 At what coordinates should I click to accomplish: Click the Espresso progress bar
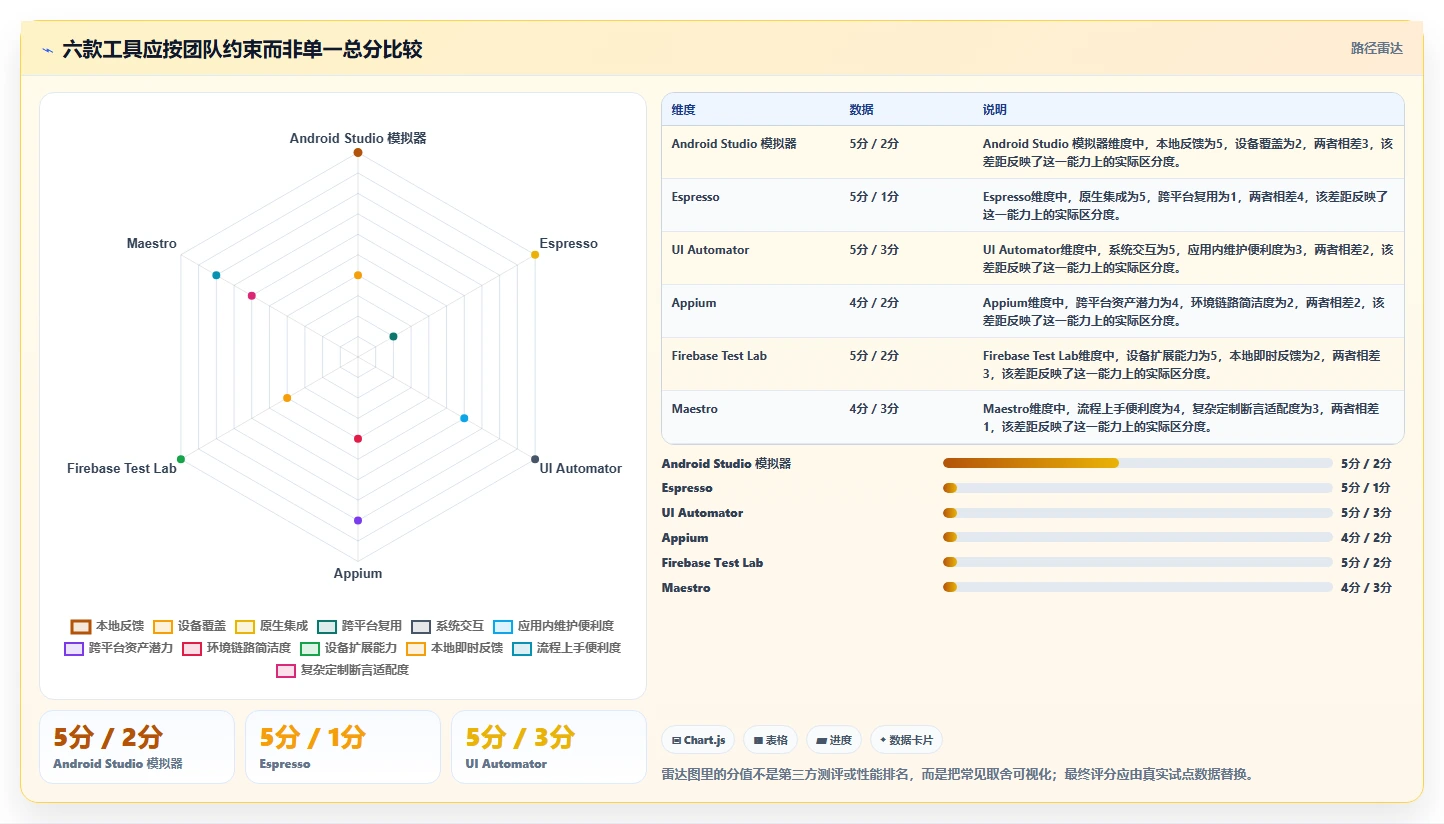[1138, 488]
